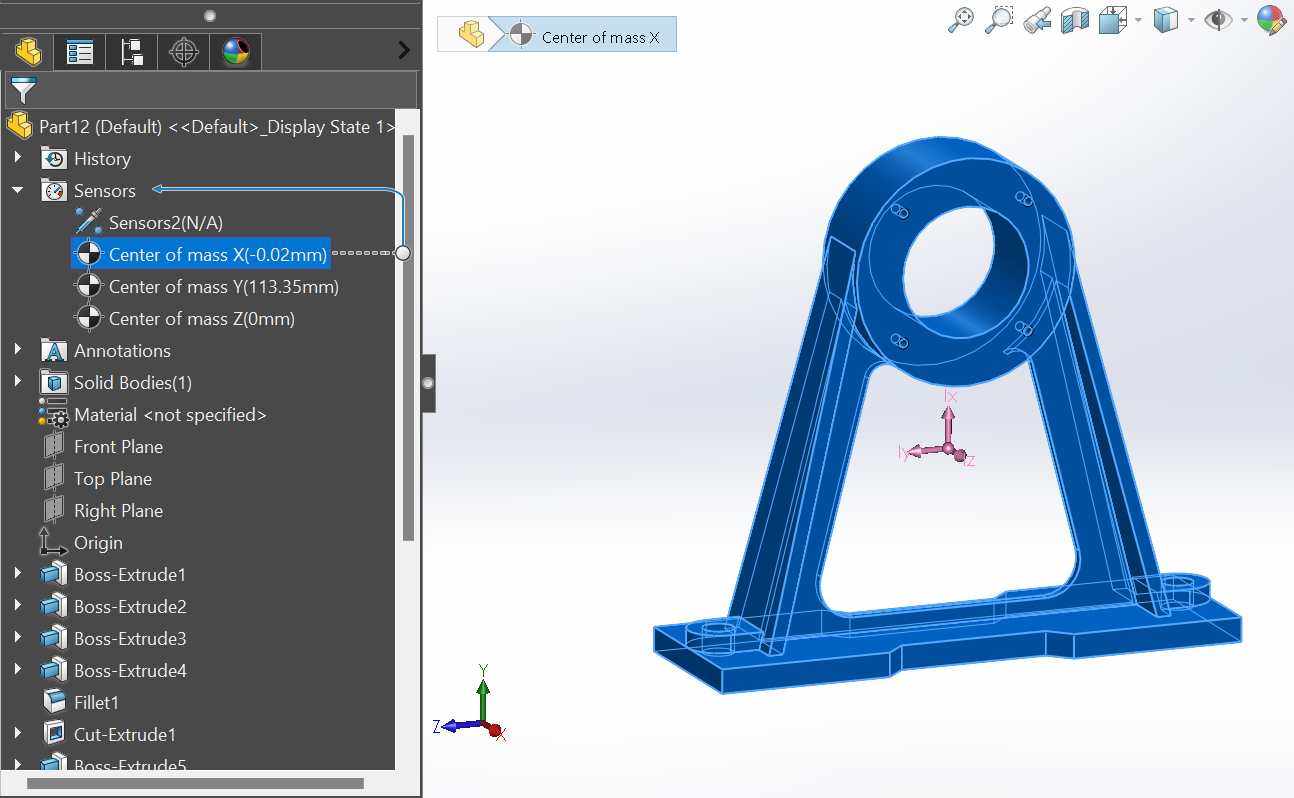Open the Display Style dropdown arrow
The image size is (1294, 798).
point(1191,20)
